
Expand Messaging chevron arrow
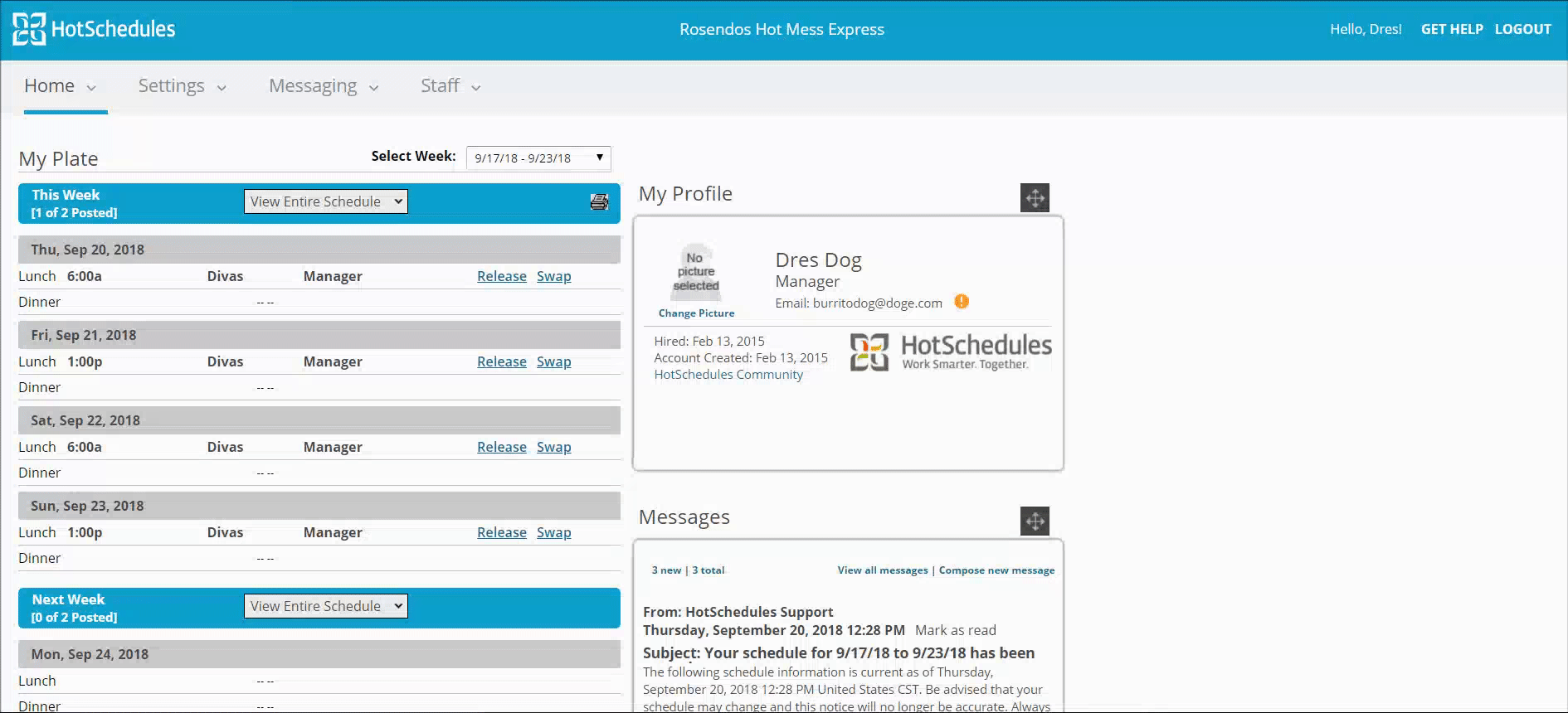coord(373,88)
